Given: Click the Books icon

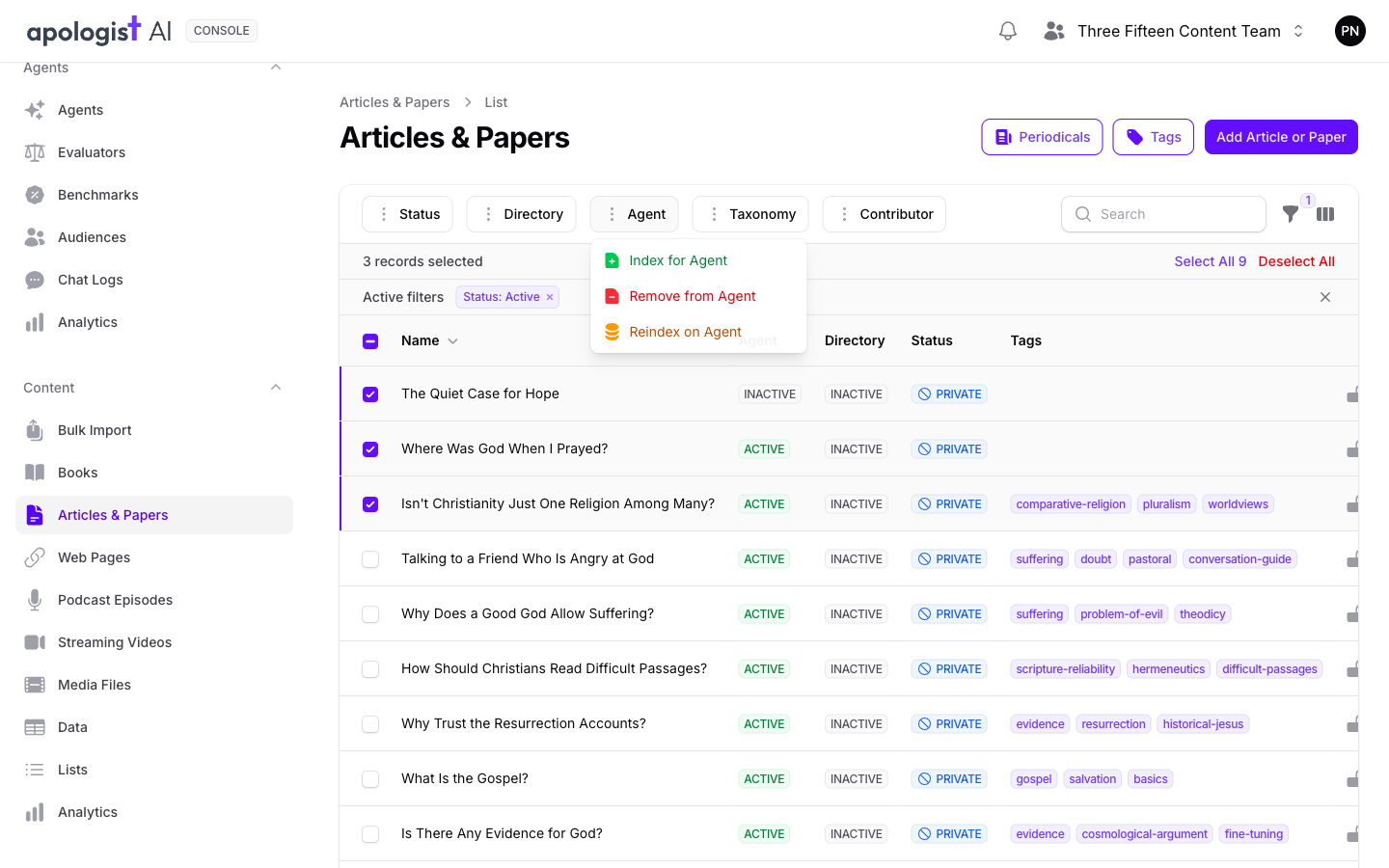Looking at the screenshot, I should (35, 473).
